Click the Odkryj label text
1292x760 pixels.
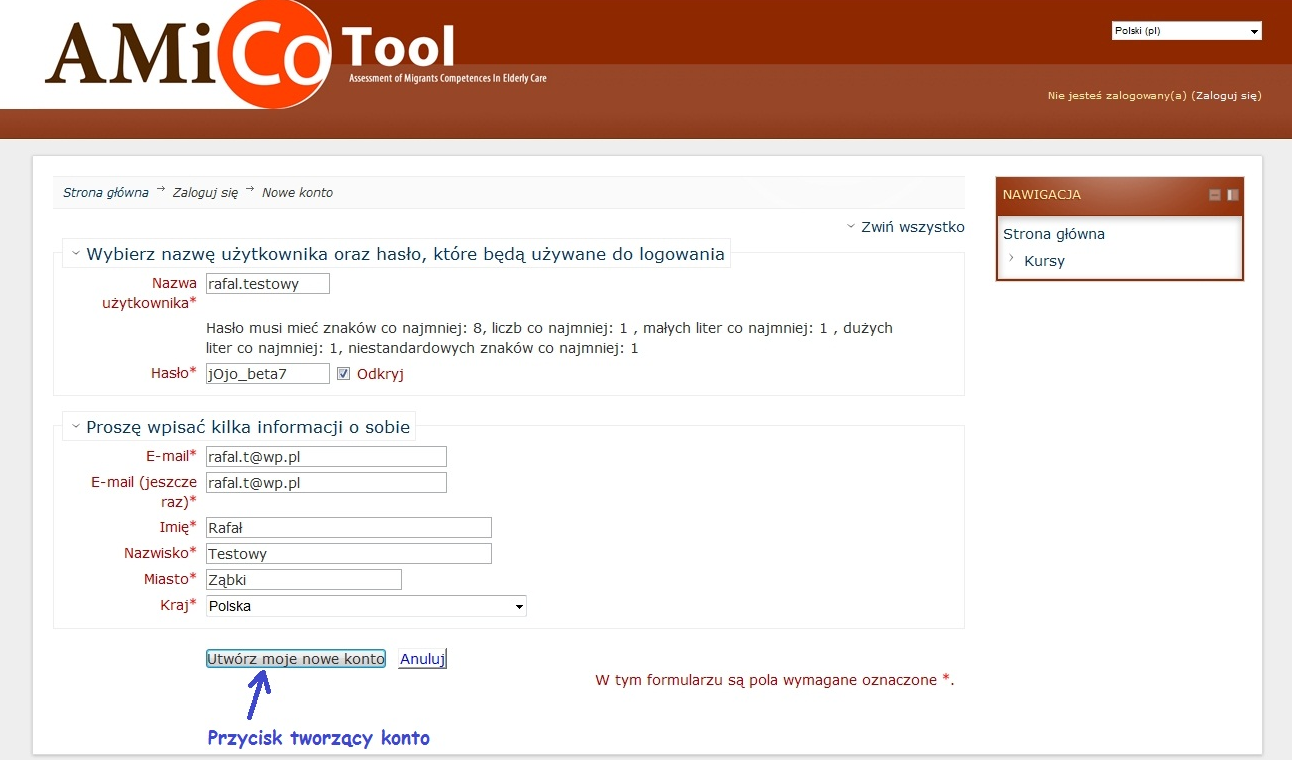[x=380, y=374]
